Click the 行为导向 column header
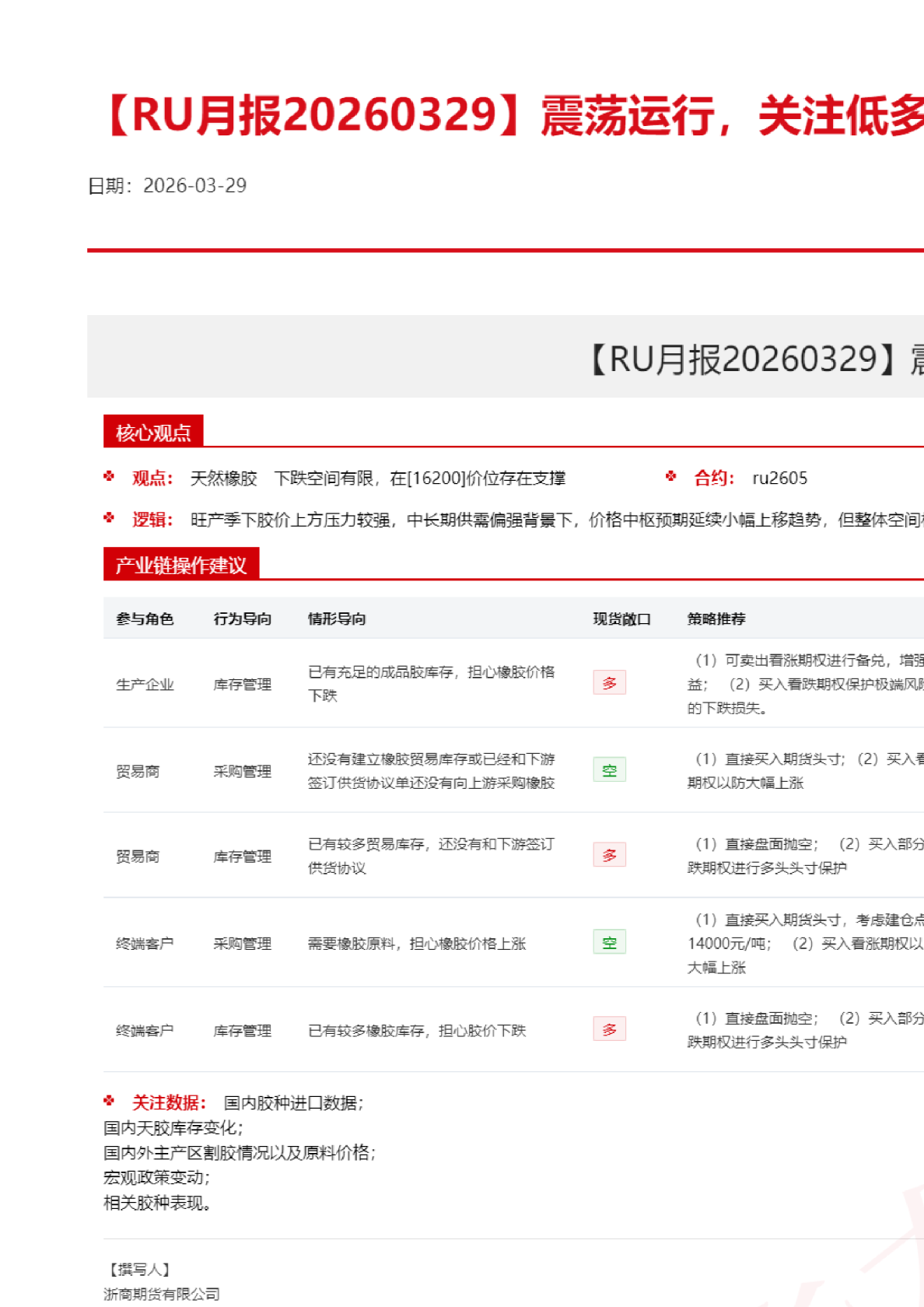This screenshot has width=924, height=1307. (x=243, y=619)
